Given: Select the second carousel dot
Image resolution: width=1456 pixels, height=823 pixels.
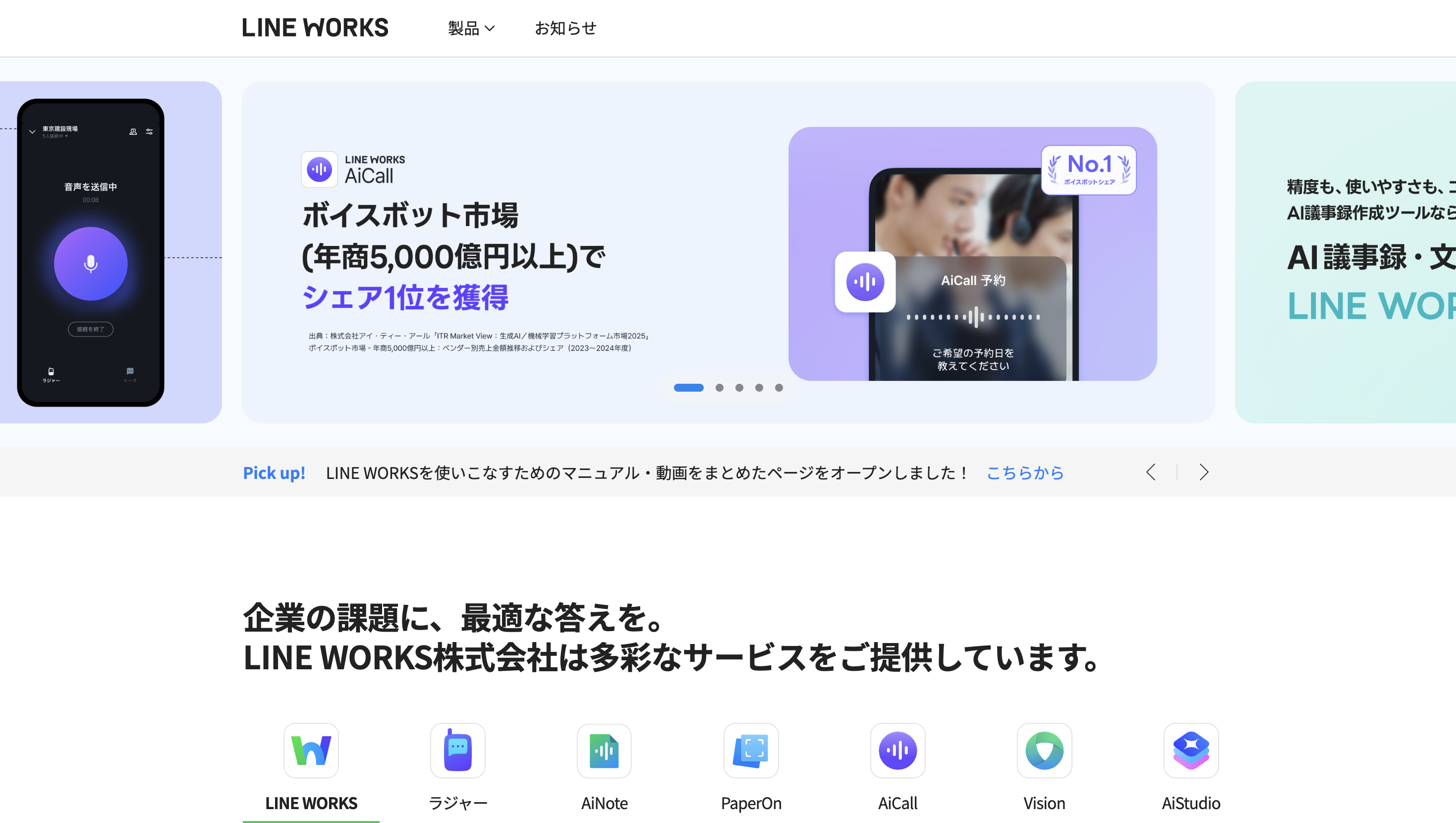Looking at the screenshot, I should (x=720, y=388).
